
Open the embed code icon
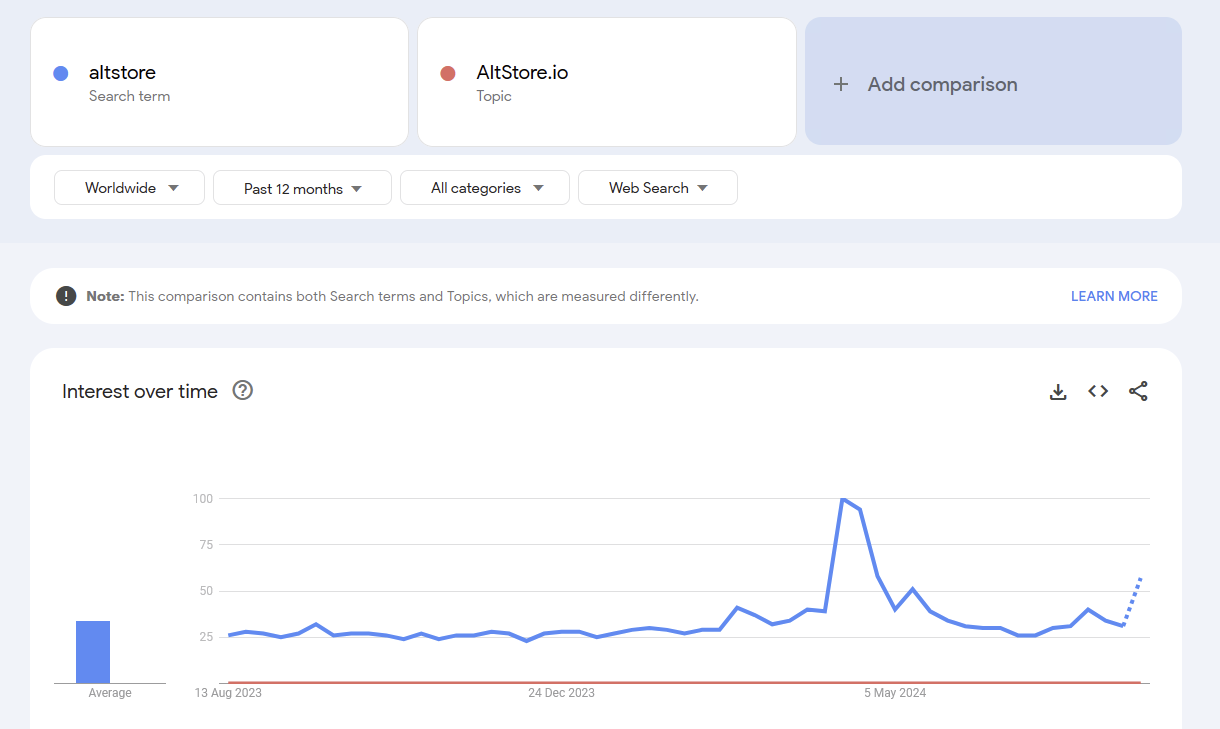point(1098,392)
